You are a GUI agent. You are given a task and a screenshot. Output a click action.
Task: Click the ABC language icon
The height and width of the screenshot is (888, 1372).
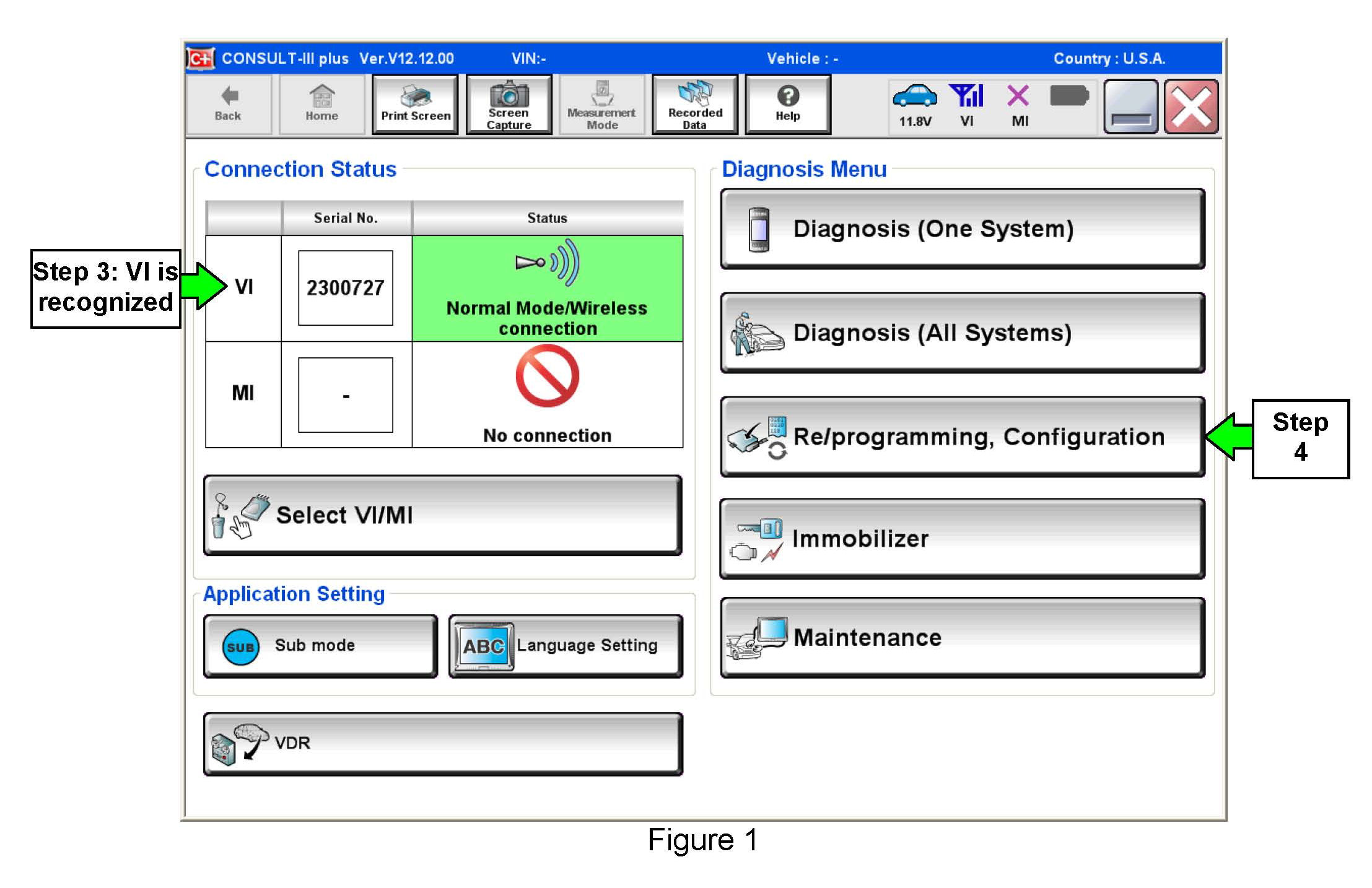click(484, 646)
